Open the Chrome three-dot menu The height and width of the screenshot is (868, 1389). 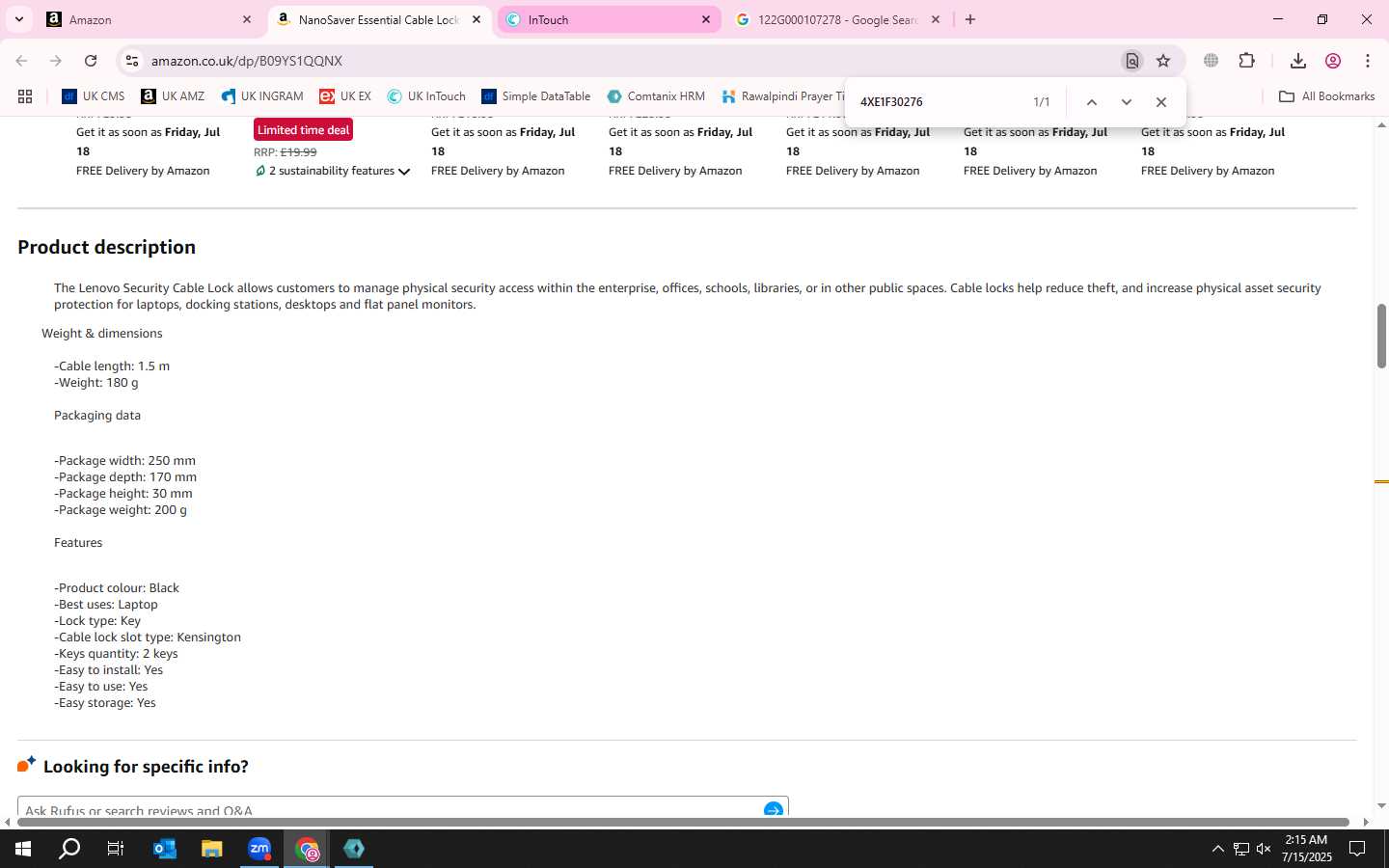1368,61
